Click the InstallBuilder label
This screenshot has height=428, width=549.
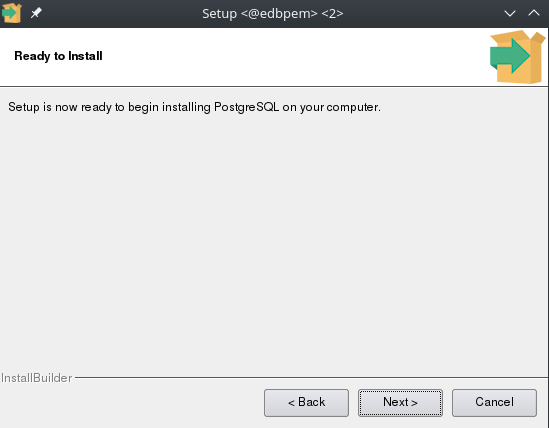pos(36,378)
